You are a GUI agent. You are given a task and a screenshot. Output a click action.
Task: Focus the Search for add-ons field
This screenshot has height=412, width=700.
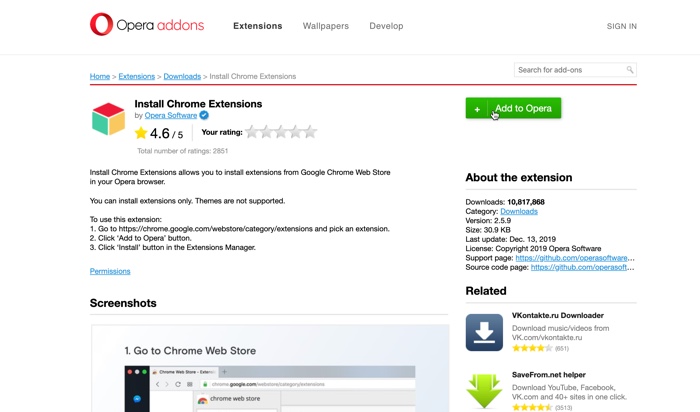point(575,70)
